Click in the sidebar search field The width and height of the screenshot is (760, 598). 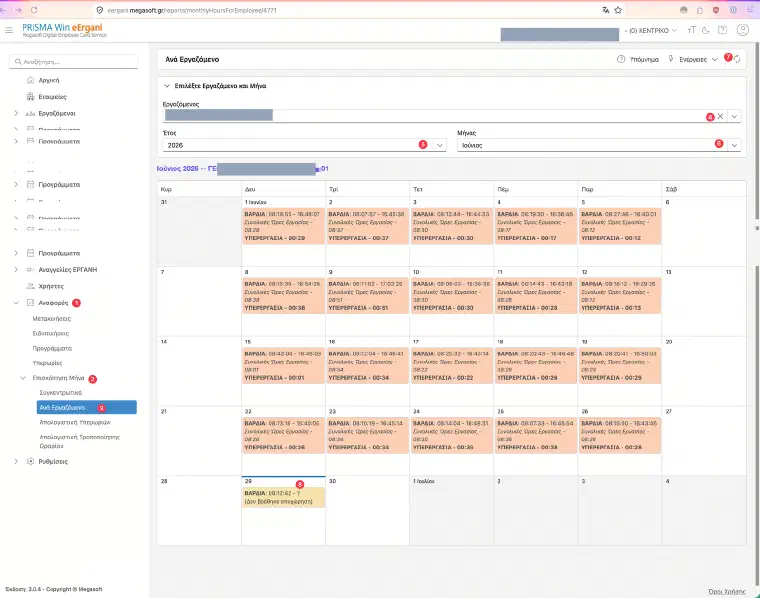pos(74,62)
